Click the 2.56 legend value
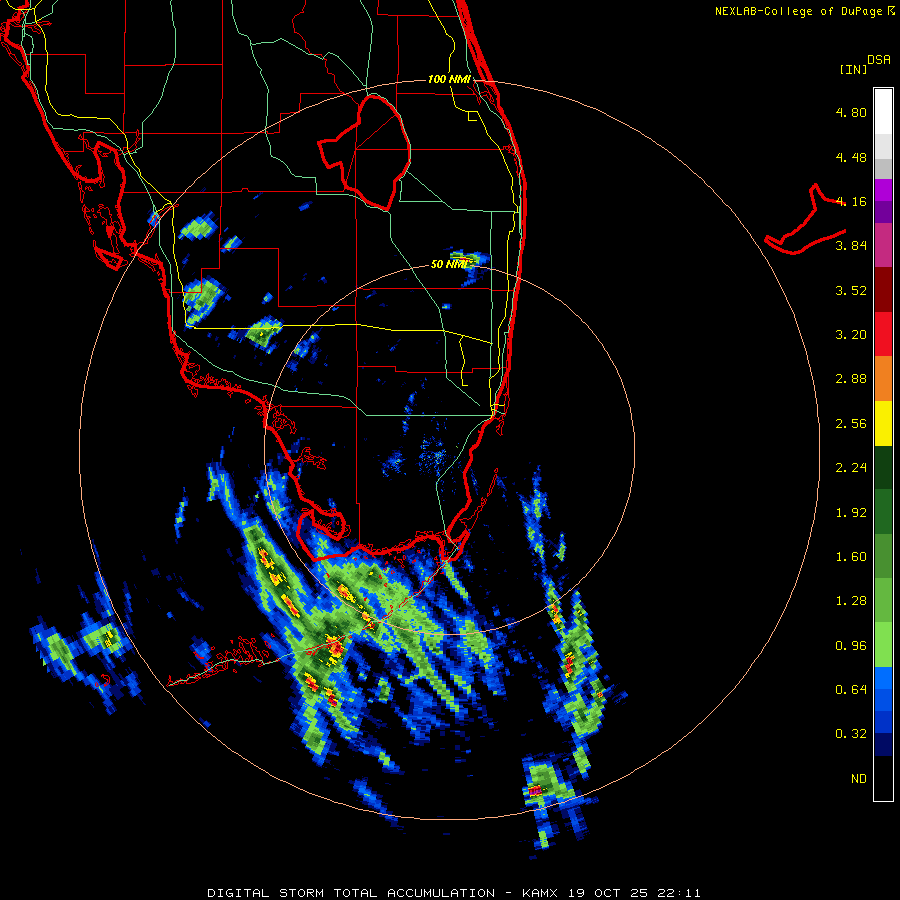 851,424
